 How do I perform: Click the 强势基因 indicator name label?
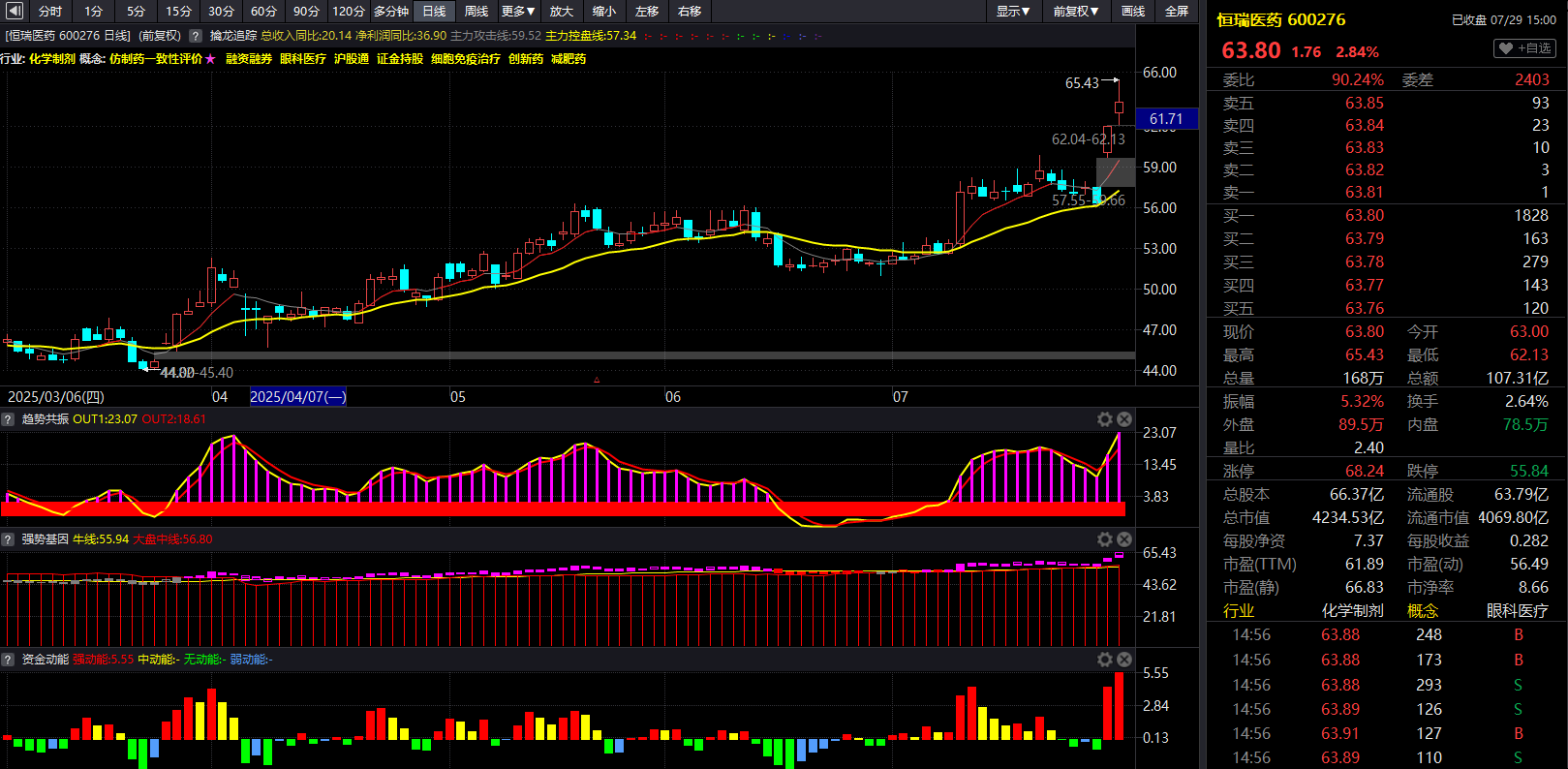[46, 539]
